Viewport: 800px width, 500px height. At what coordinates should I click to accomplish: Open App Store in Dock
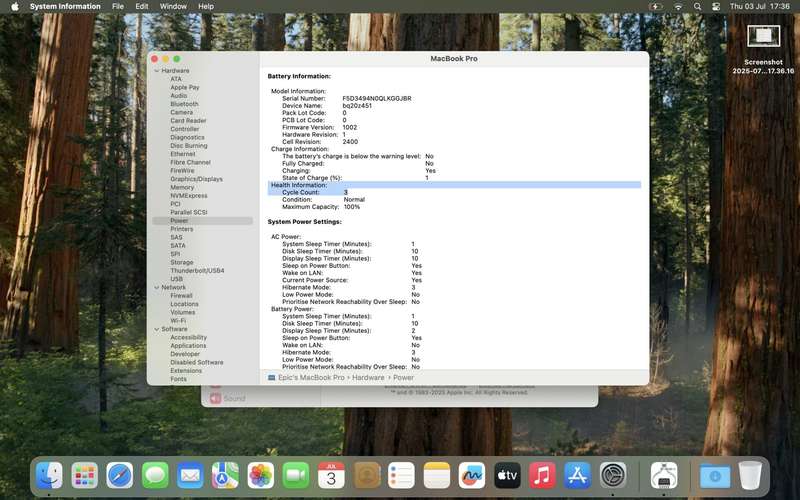pos(578,475)
